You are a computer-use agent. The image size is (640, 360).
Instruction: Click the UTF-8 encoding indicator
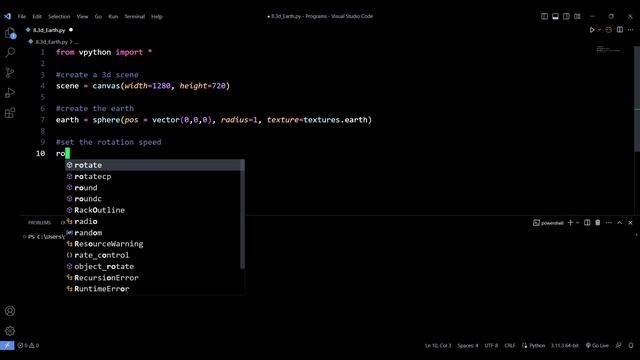491,345
